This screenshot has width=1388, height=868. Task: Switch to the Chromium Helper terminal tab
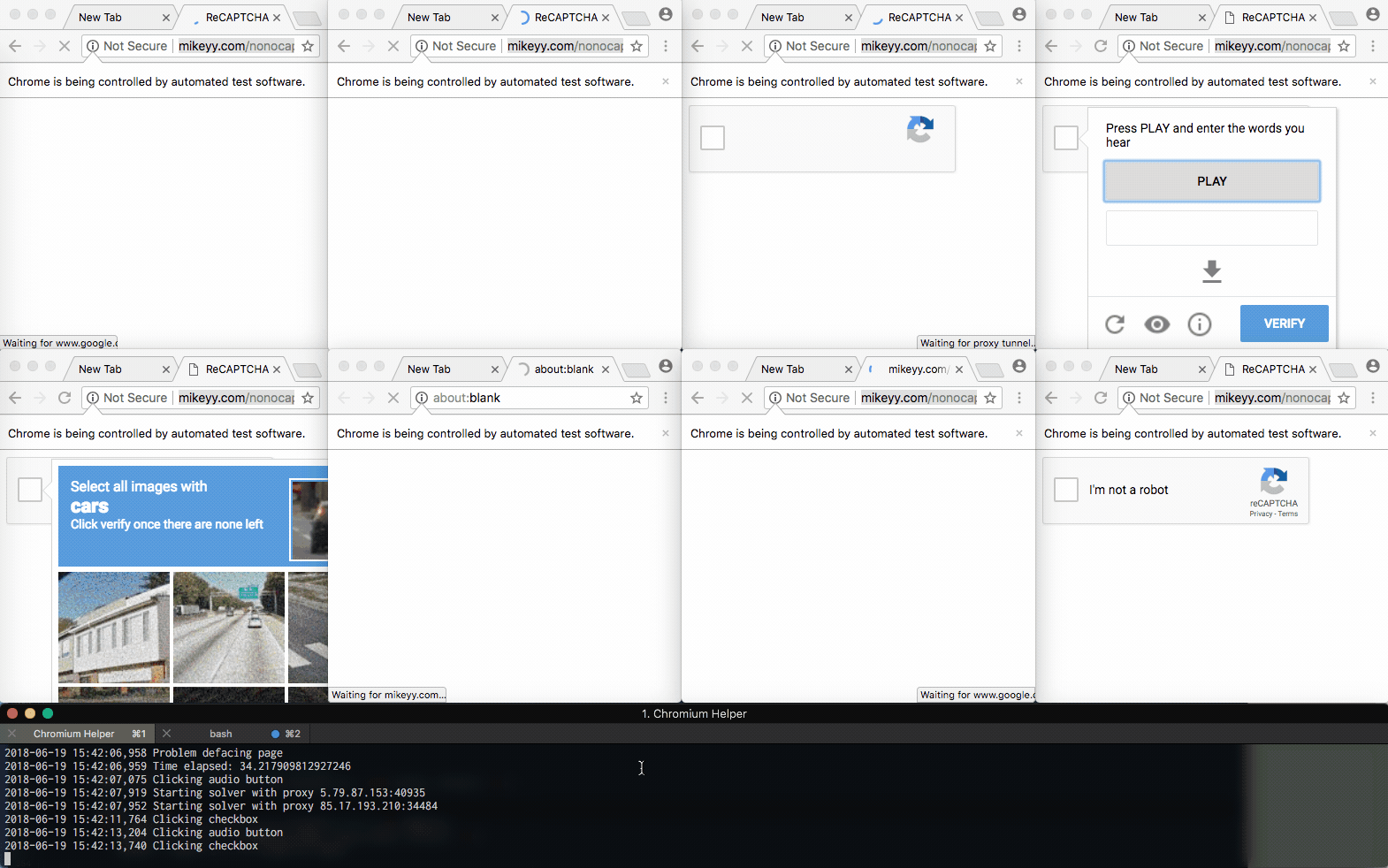click(78, 734)
